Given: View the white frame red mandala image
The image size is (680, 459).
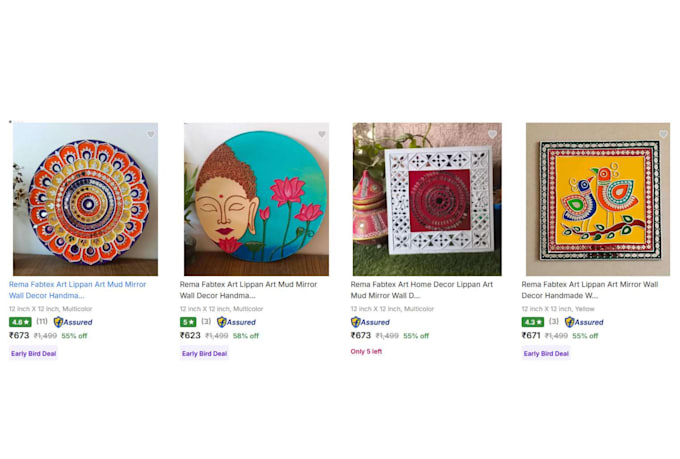Looking at the screenshot, I should coord(427,199).
